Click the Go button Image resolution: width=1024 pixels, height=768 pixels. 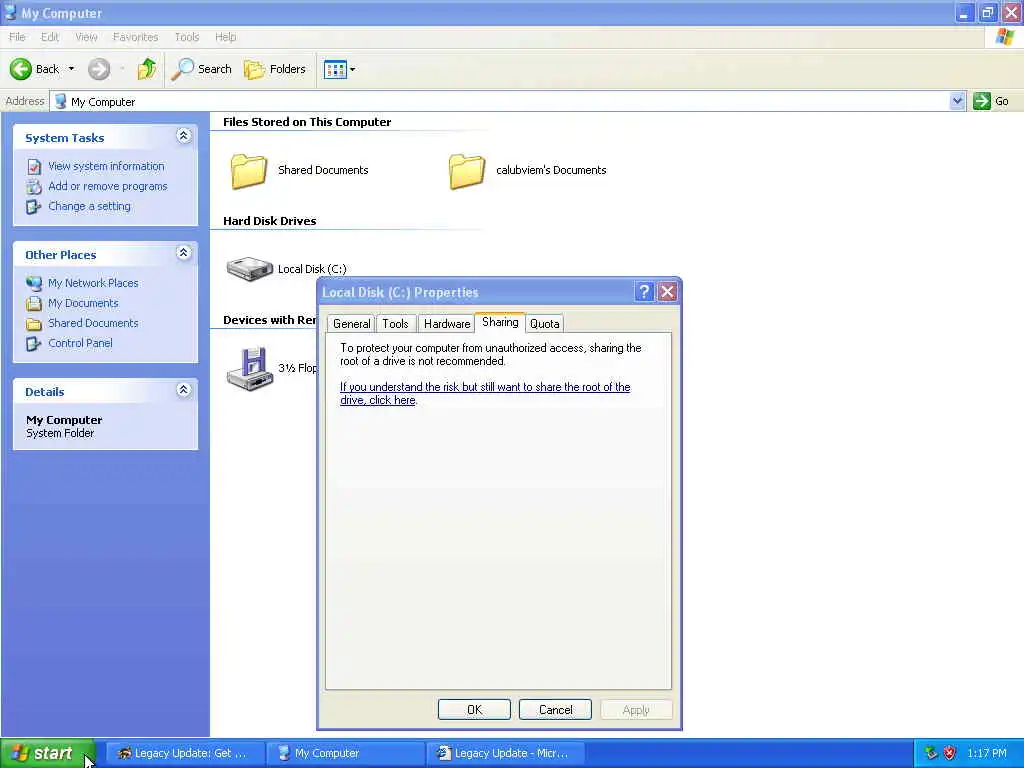[x=991, y=101]
